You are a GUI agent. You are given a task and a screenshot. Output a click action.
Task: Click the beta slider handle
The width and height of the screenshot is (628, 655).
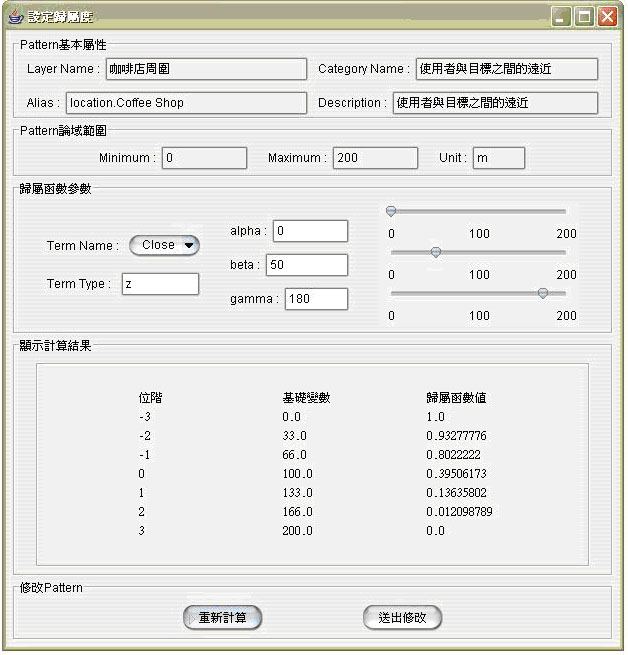(x=435, y=252)
